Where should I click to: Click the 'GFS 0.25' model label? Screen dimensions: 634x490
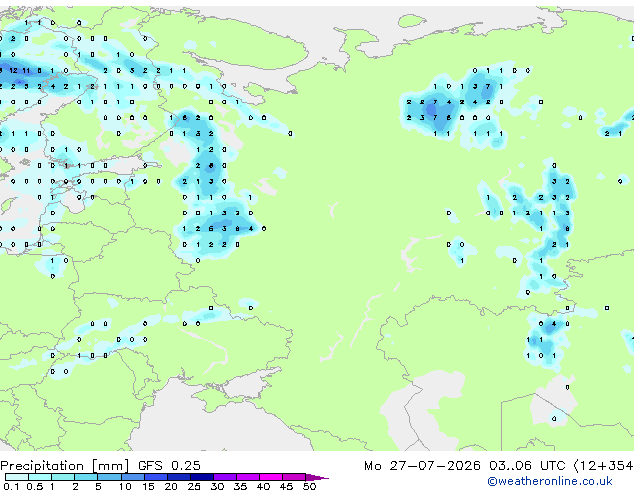tap(169, 466)
